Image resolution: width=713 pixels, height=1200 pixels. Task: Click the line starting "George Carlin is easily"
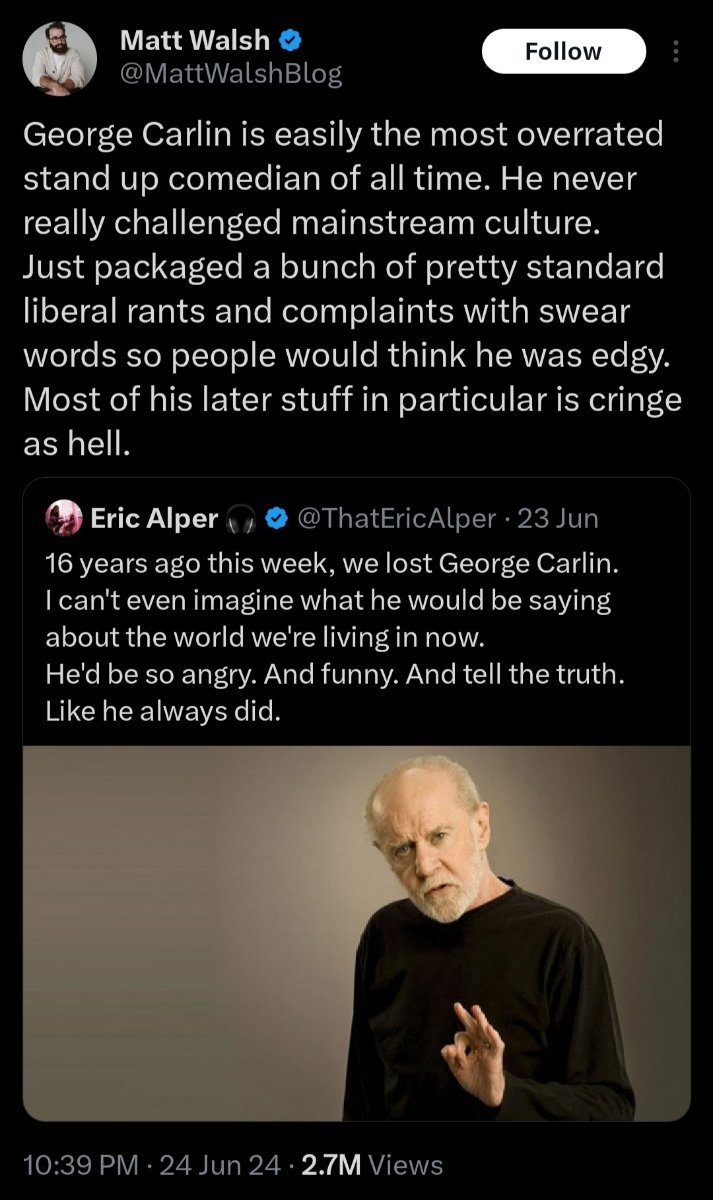pos(343,134)
